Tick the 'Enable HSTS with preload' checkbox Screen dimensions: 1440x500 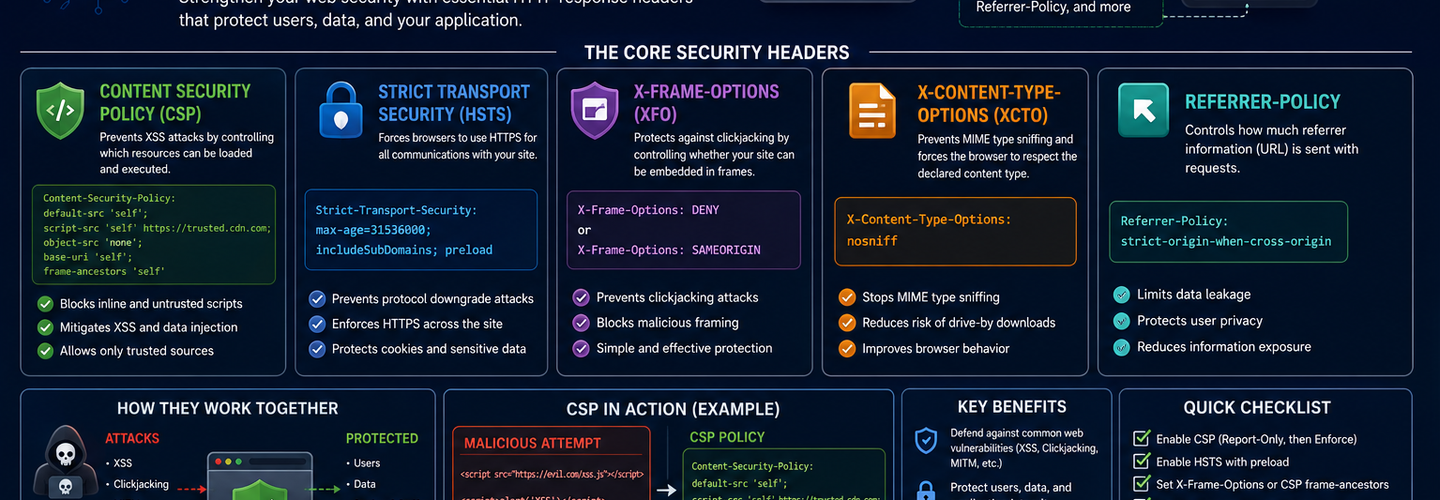[1141, 462]
